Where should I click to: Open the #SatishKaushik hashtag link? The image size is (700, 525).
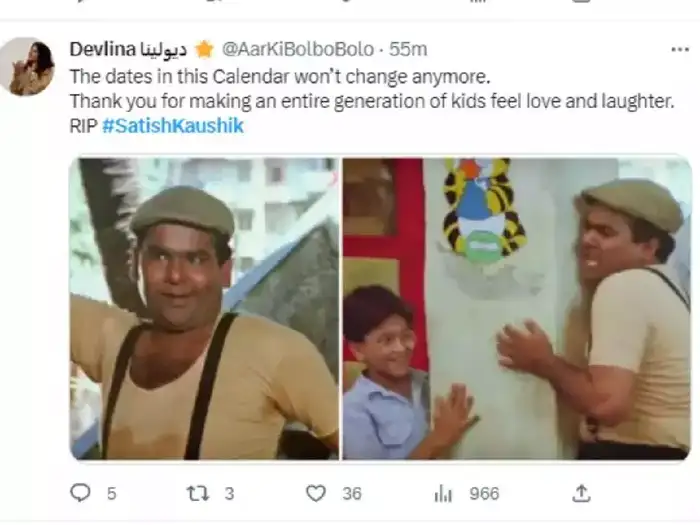(173, 126)
